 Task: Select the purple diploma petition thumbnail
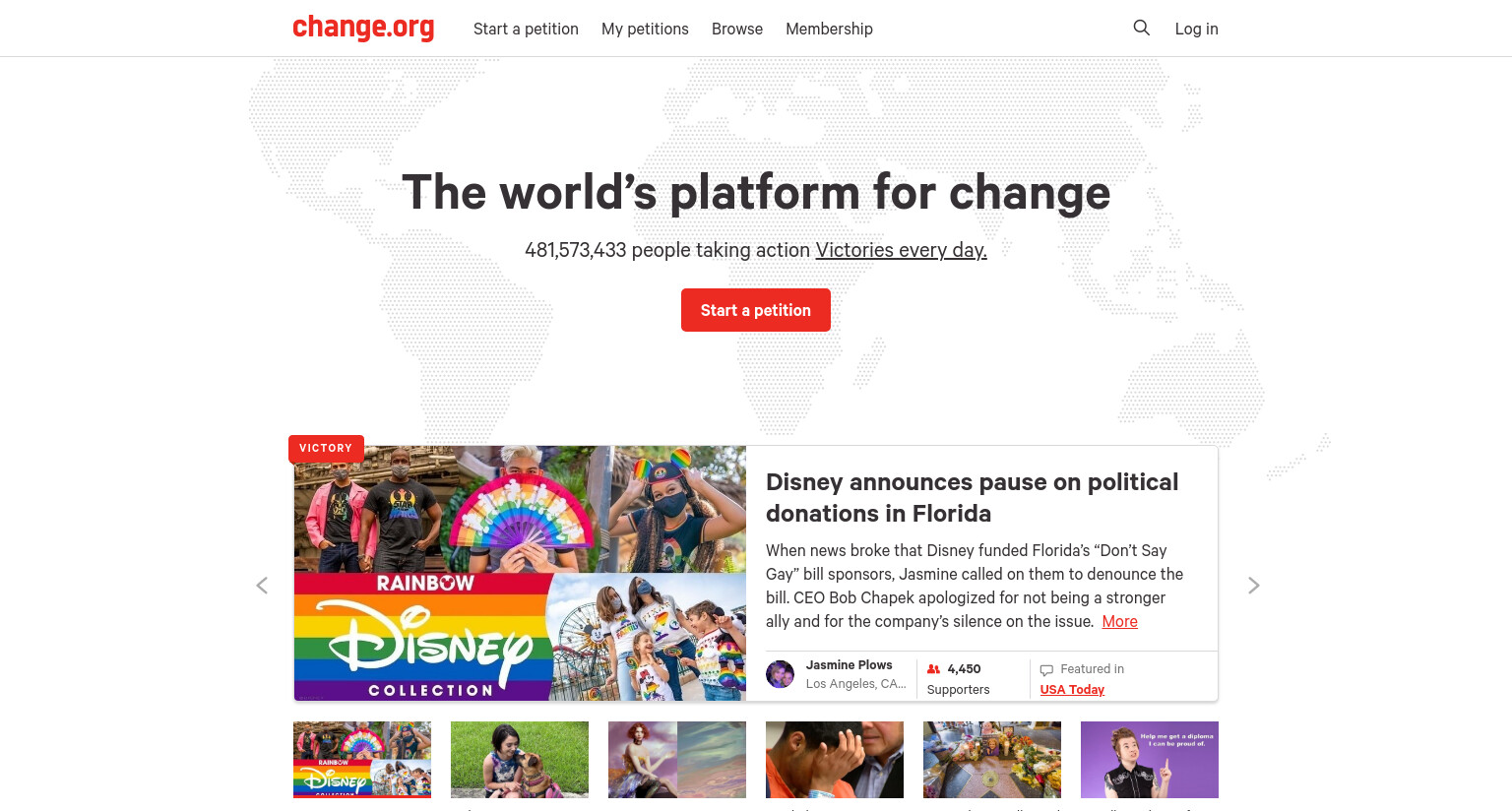click(1150, 760)
